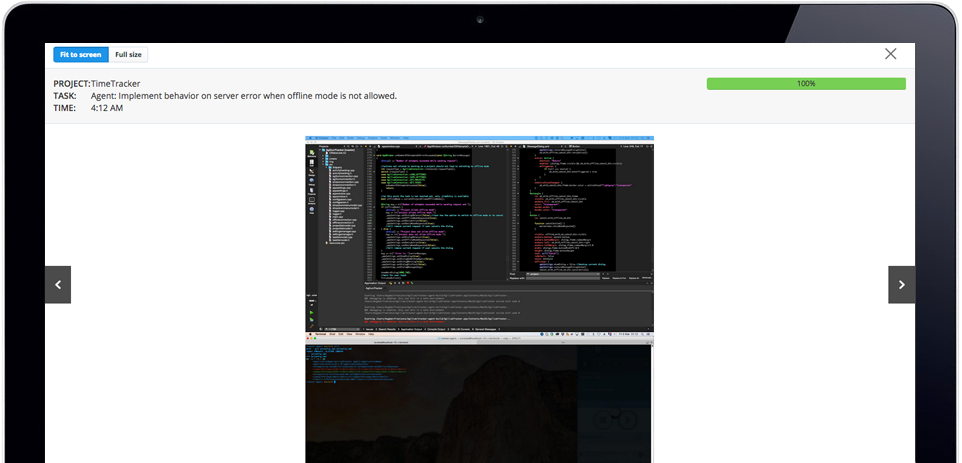Open the Qt Creator code editor screenshot
The width and height of the screenshot is (962, 463).
point(479,234)
